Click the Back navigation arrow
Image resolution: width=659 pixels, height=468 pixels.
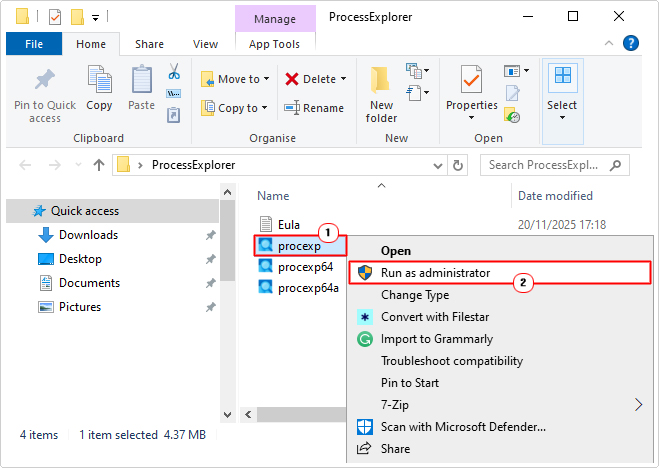pos(25,165)
